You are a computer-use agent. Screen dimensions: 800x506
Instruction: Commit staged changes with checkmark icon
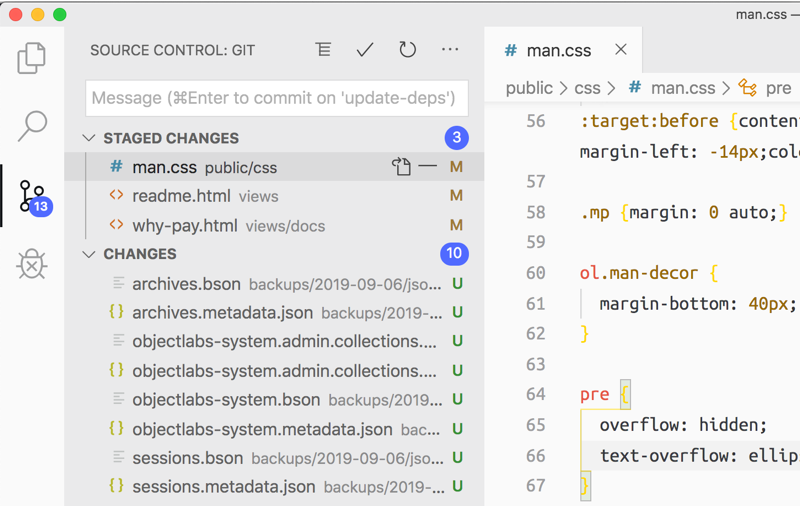[x=365, y=49]
